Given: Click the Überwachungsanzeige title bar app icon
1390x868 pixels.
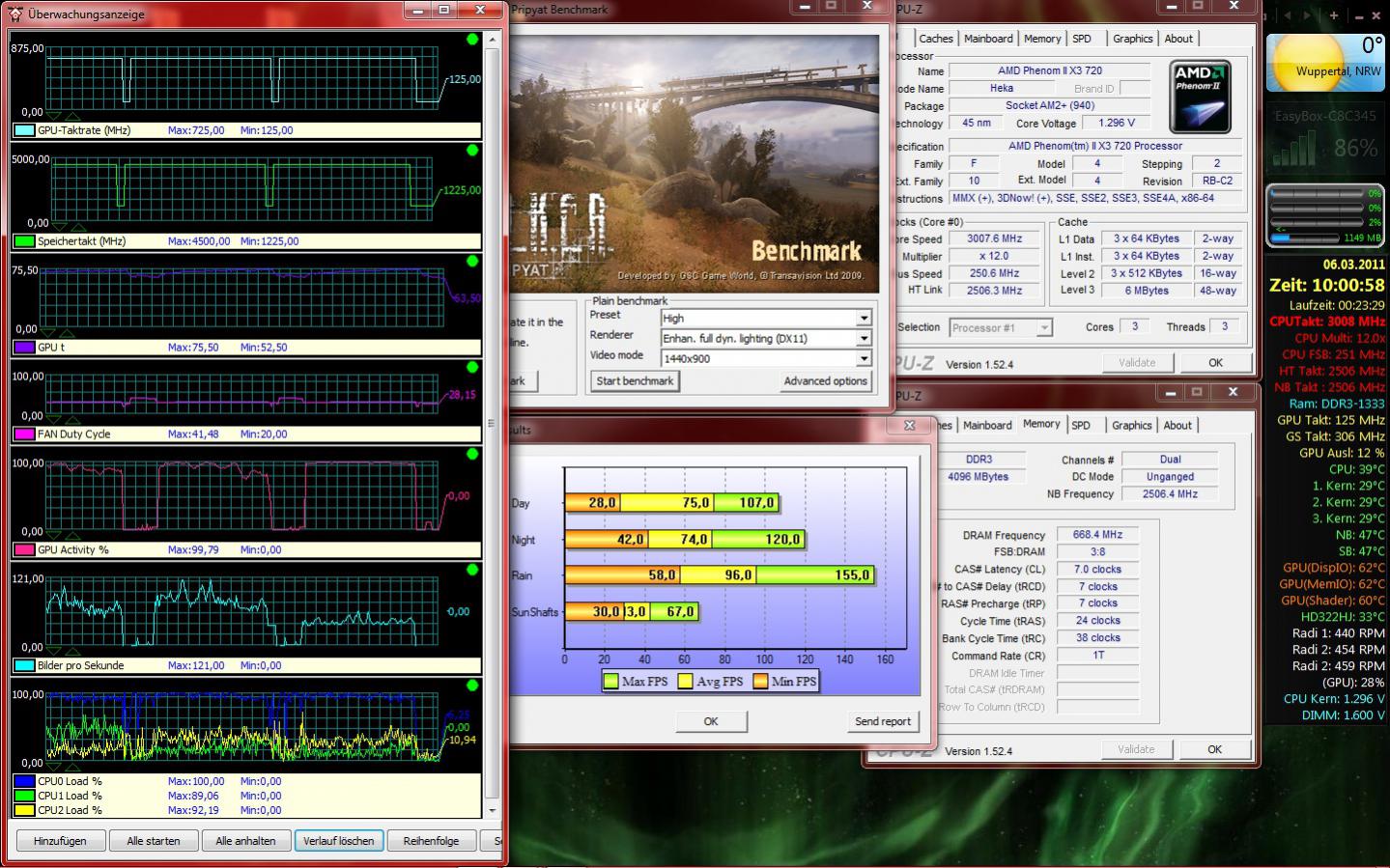Looking at the screenshot, I should tap(14, 14).
